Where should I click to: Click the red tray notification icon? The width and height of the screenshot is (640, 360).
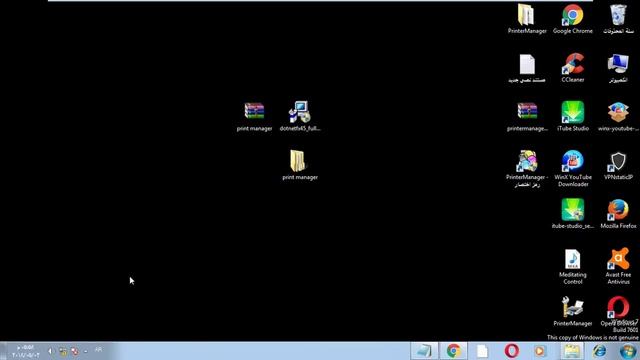point(75,351)
